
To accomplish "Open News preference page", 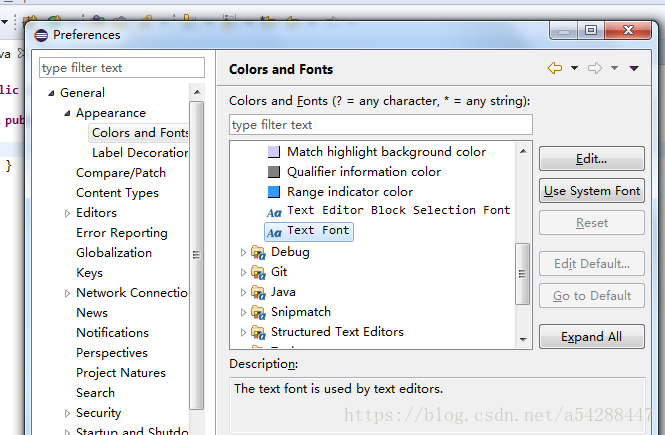I will (x=92, y=313).
